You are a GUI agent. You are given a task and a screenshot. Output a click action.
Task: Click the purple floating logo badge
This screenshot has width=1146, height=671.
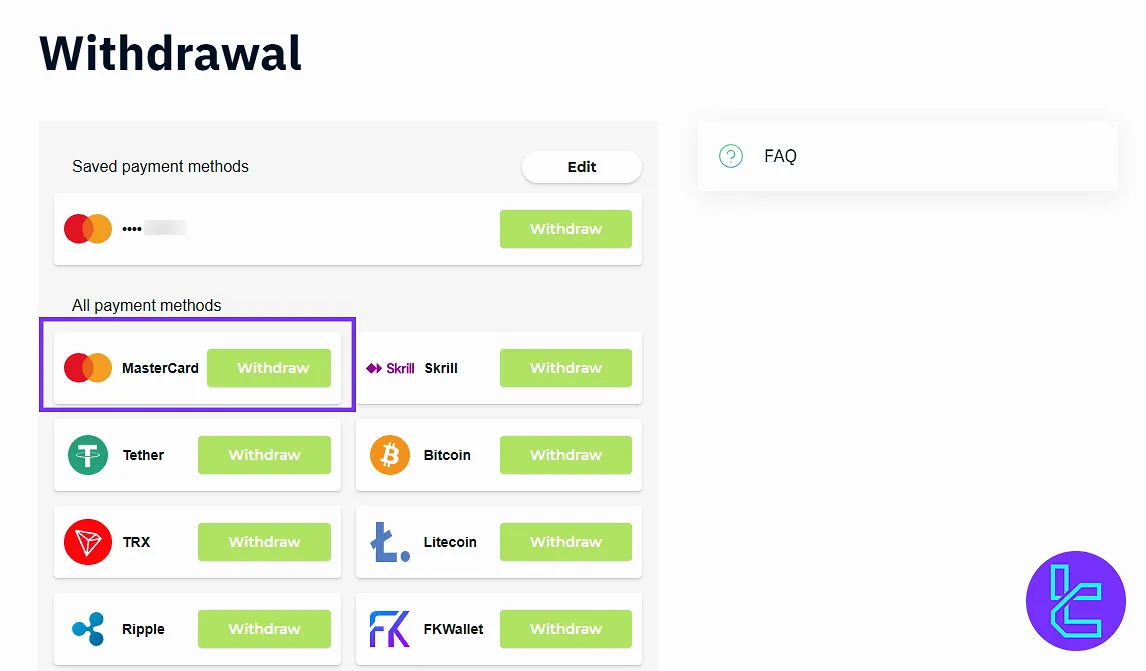[1076, 601]
